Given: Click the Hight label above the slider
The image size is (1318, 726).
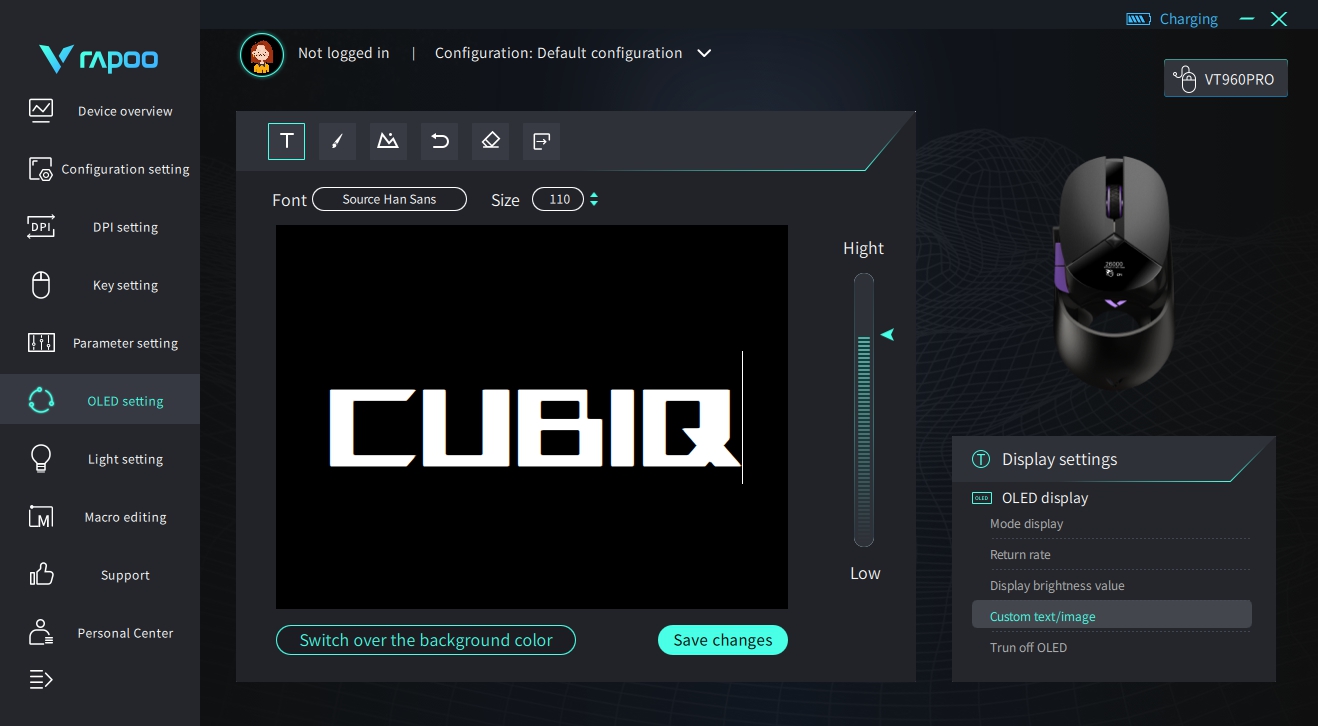Looking at the screenshot, I should pyautogui.click(x=864, y=248).
